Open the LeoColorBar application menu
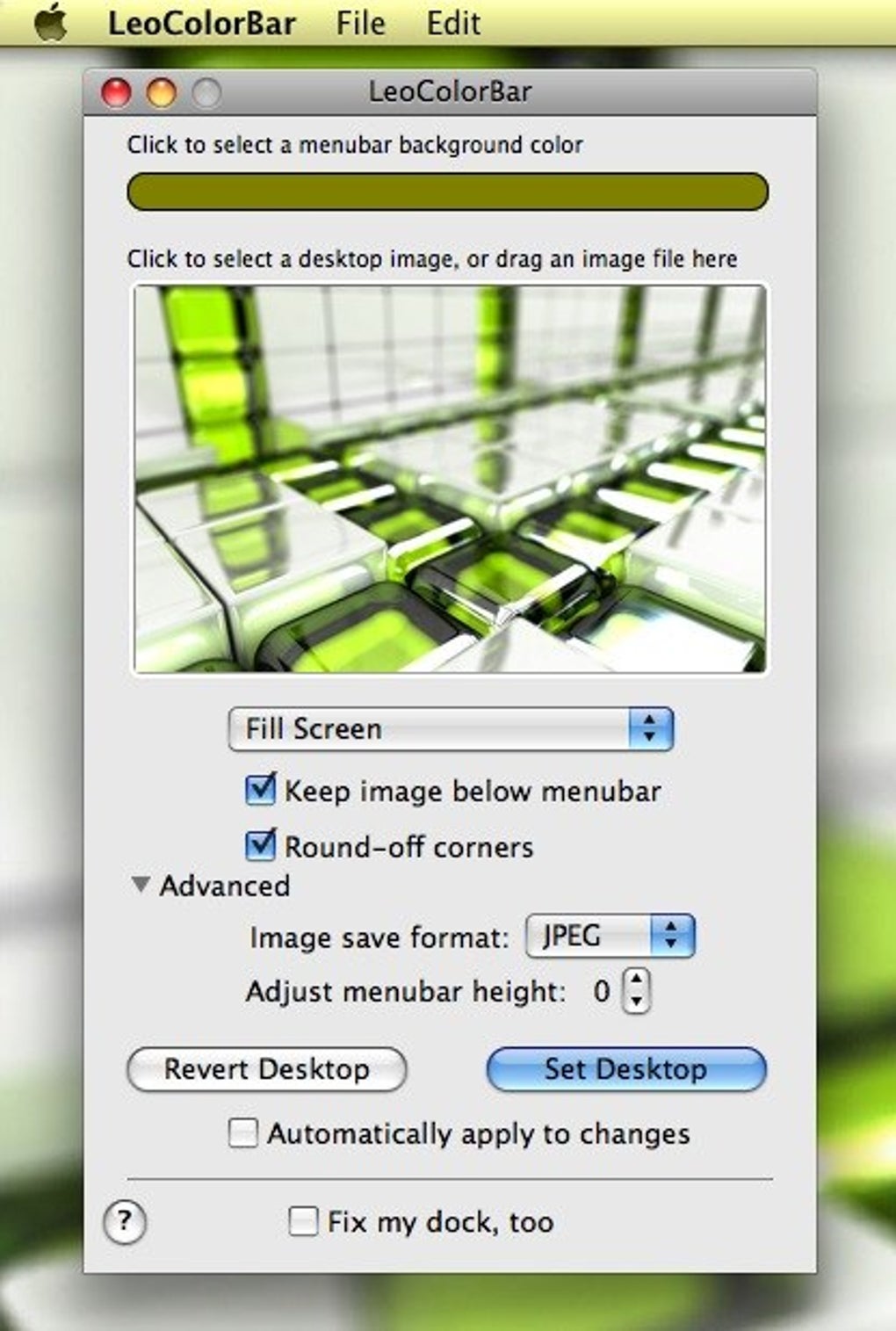Screen dimensions: 896x1331 coord(201,23)
